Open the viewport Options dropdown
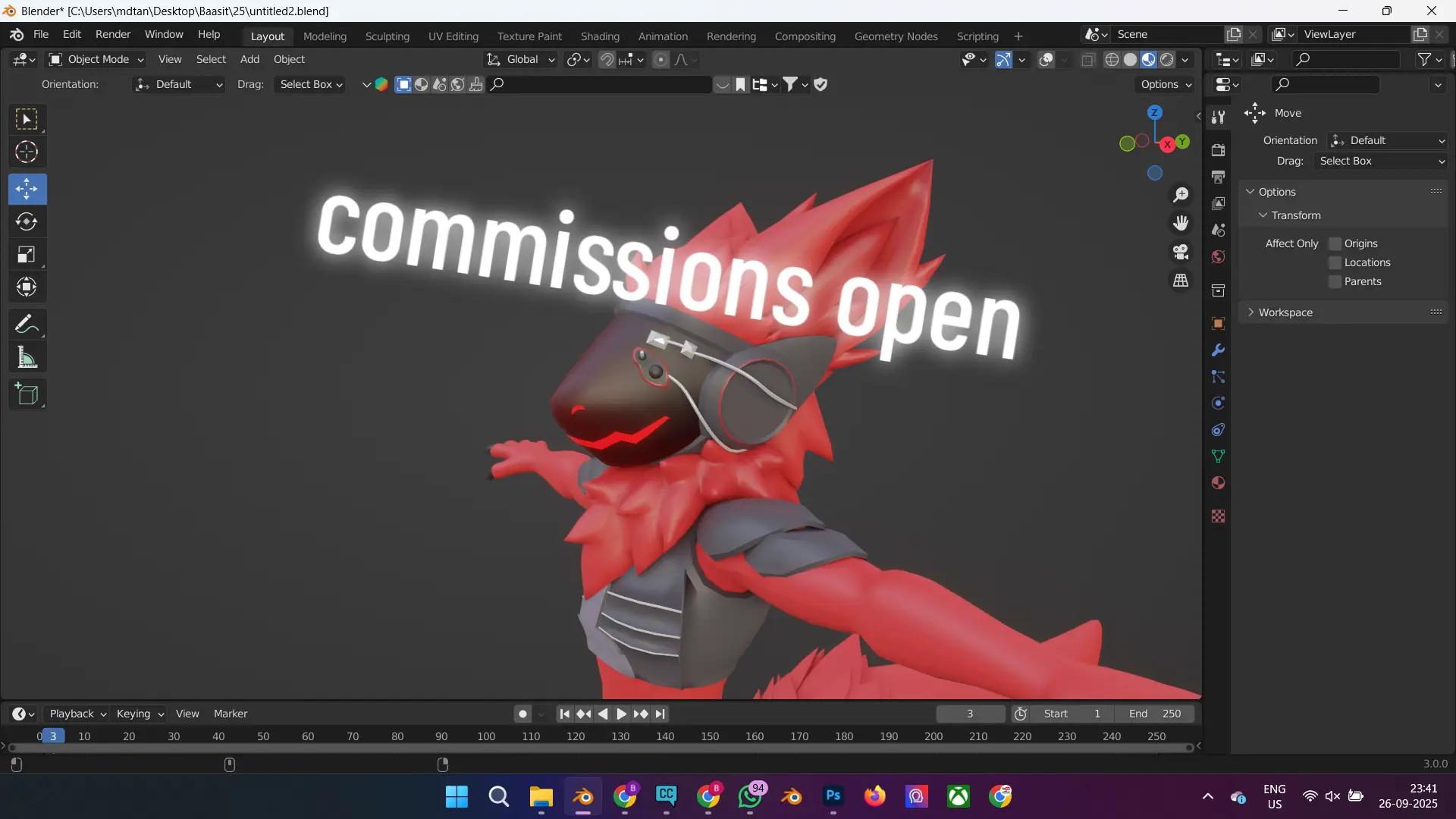Screen dimensions: 1456x819 tap(1166, 85)
